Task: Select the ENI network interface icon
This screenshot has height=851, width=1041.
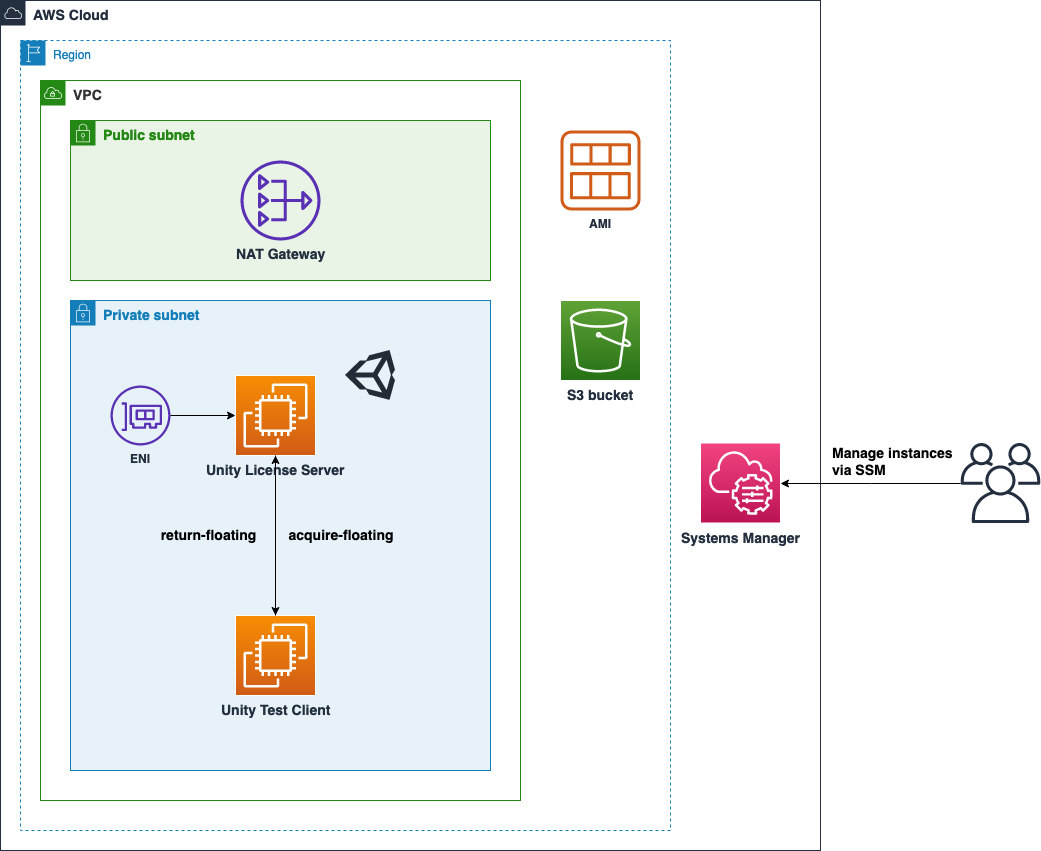Action: coord(140,416)
